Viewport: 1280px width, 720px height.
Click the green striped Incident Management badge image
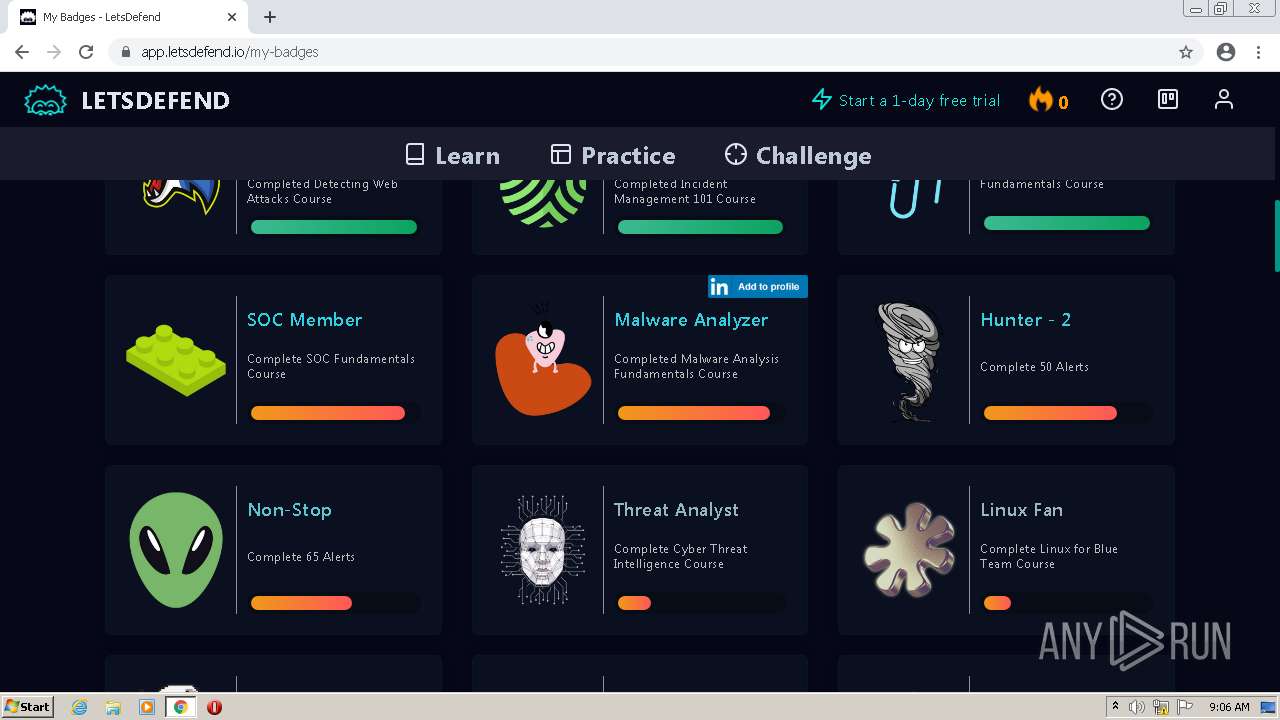coord(543,203)
